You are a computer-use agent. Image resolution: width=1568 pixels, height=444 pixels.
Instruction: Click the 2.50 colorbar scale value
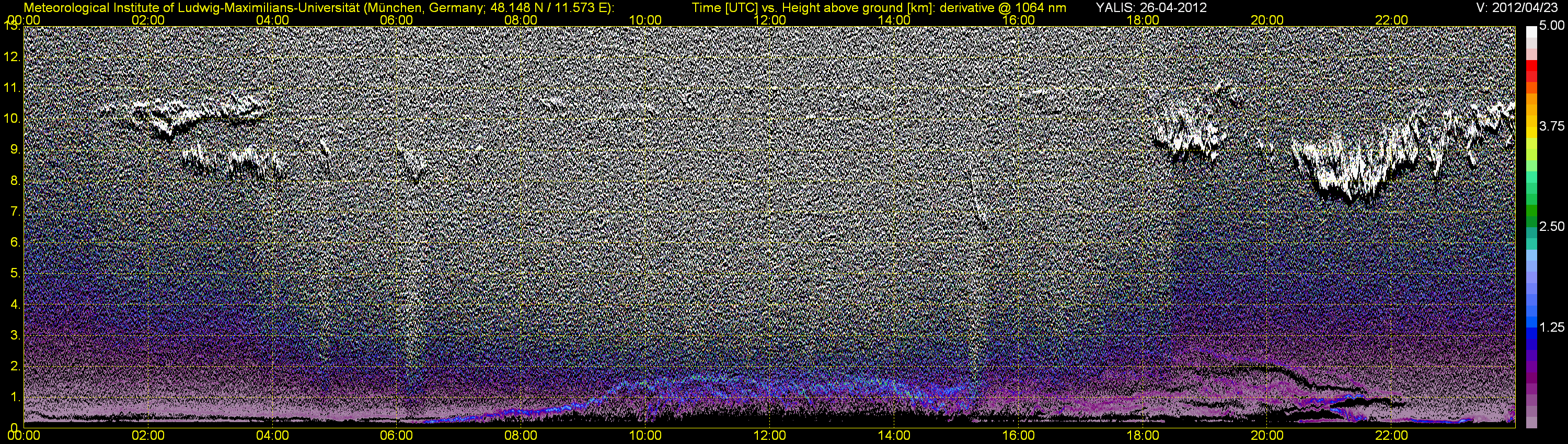coord(1552,226)
